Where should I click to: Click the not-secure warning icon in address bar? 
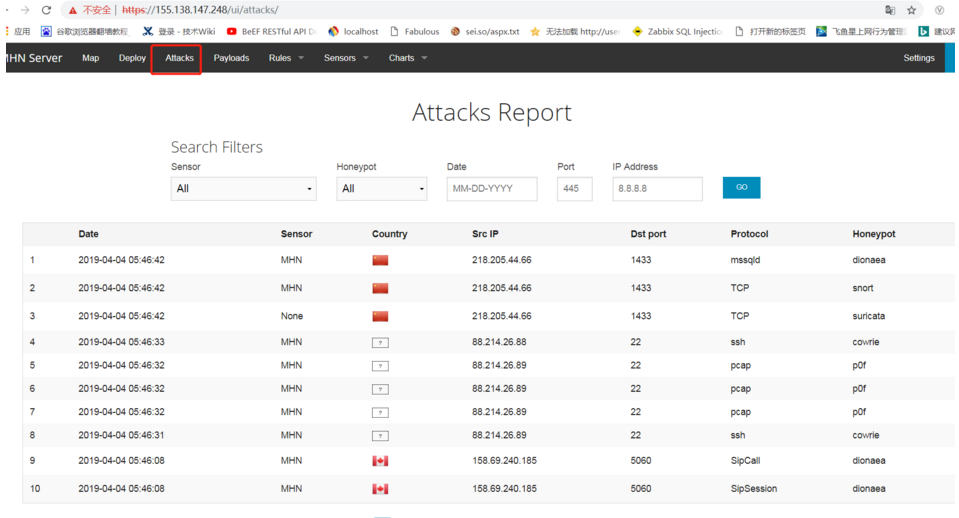(x=72, y=10)
